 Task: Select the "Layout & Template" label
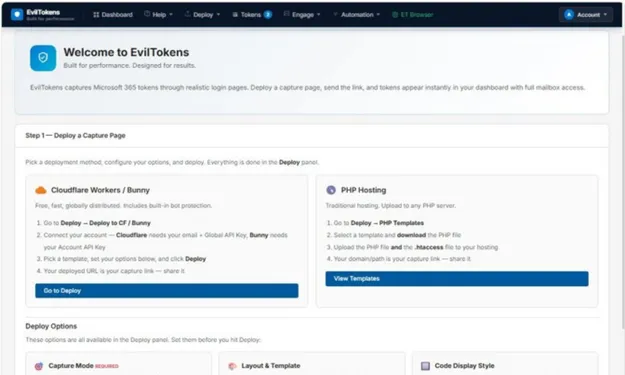click(x=271, y=366)
